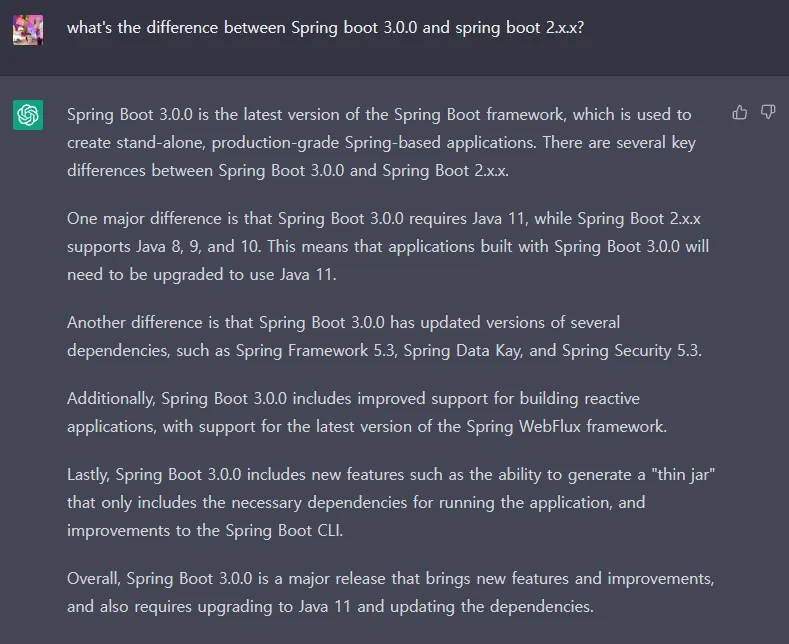The height and width of the screenshot is (644, 789).
Task: Click the words "Spring Security 5.3"
Action: coord(630,350)
